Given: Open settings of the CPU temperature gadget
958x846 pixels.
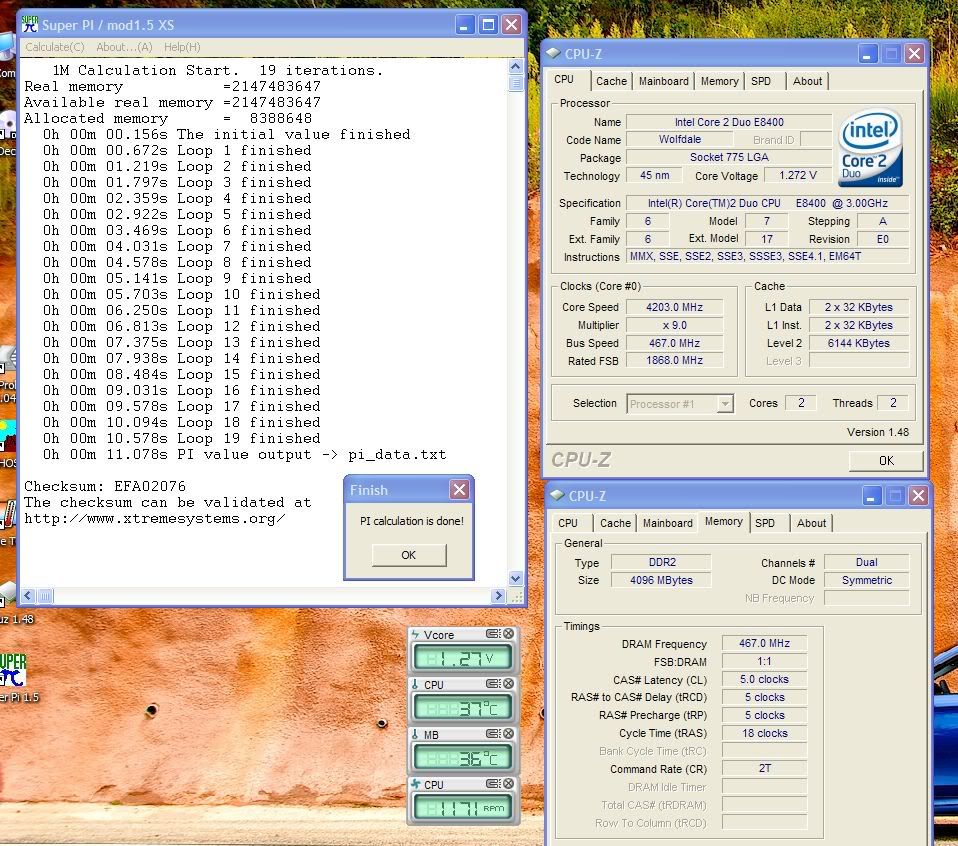Looking at the screenshot, I should [x=492, y=684].
